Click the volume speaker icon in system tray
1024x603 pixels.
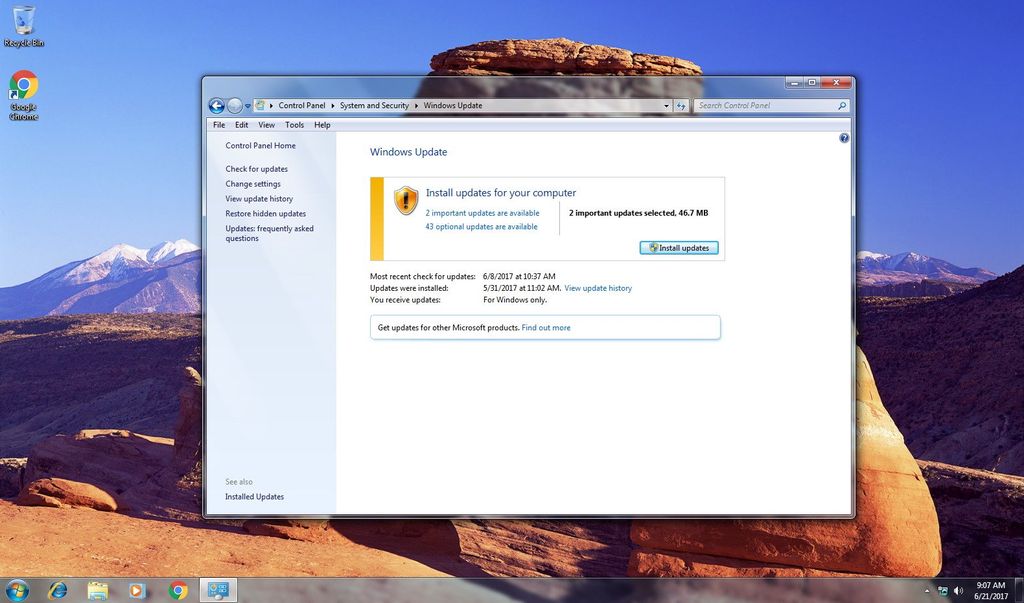pyautogui.click(x=957, y=591)
